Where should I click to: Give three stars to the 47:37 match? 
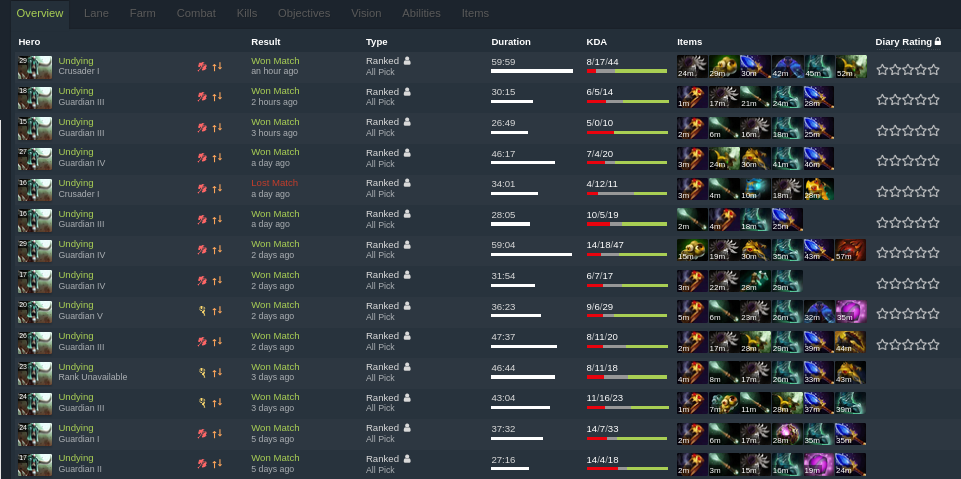[908, 345]
